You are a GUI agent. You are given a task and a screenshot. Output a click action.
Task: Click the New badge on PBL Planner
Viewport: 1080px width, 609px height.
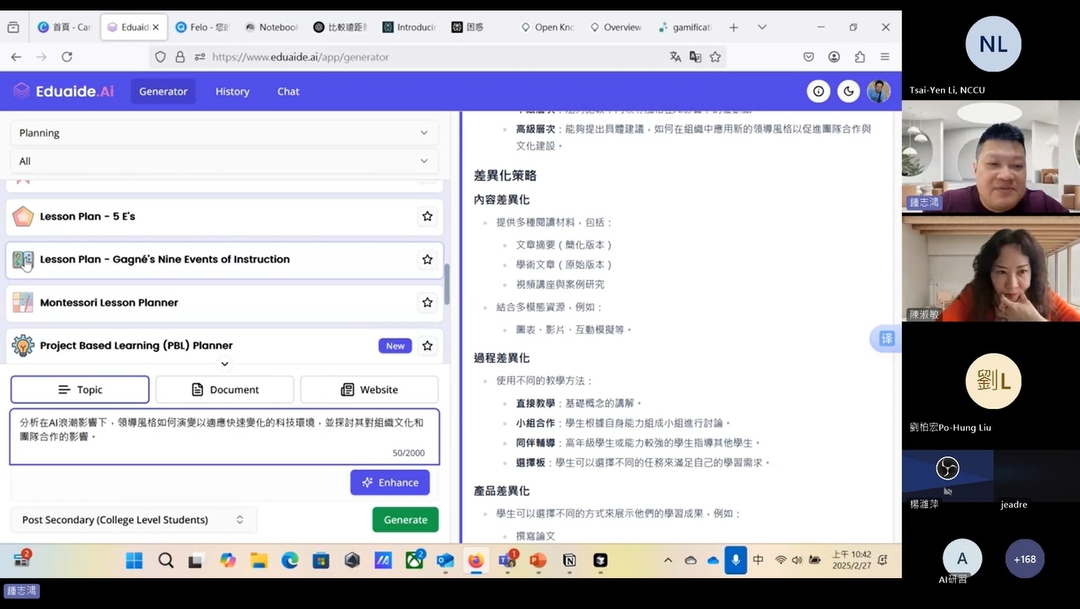[395, 346]
